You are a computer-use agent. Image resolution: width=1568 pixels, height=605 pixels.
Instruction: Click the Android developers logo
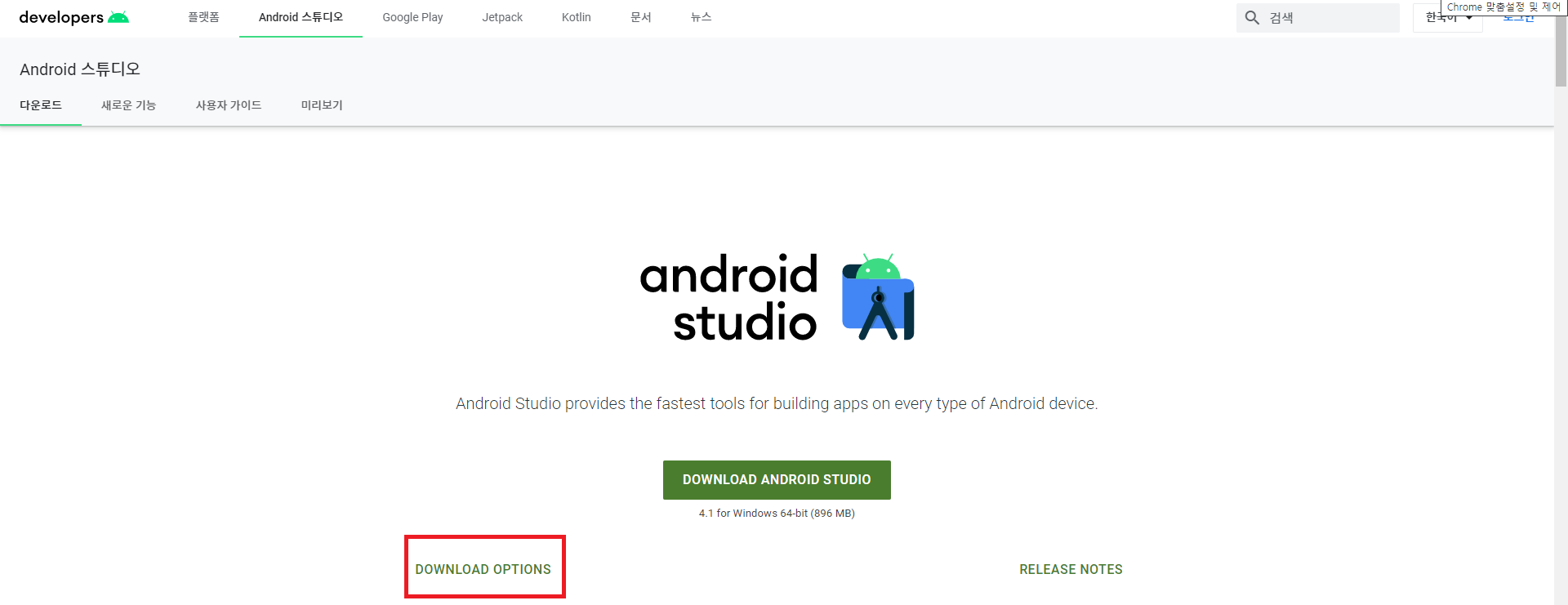tap(73, 17)
